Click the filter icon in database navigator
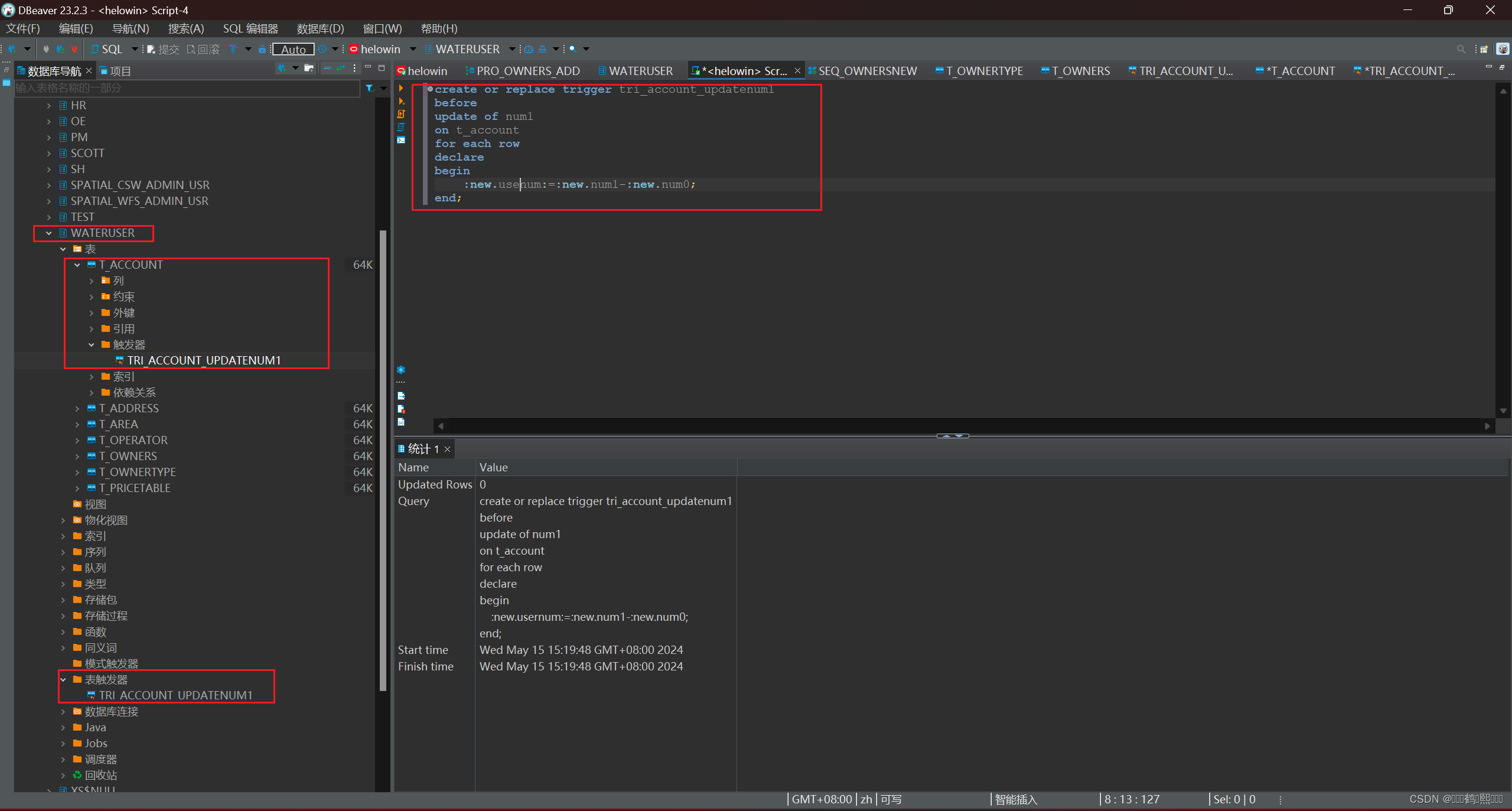This screenshot has width=1512, height=811. click(x=370, y=88)
